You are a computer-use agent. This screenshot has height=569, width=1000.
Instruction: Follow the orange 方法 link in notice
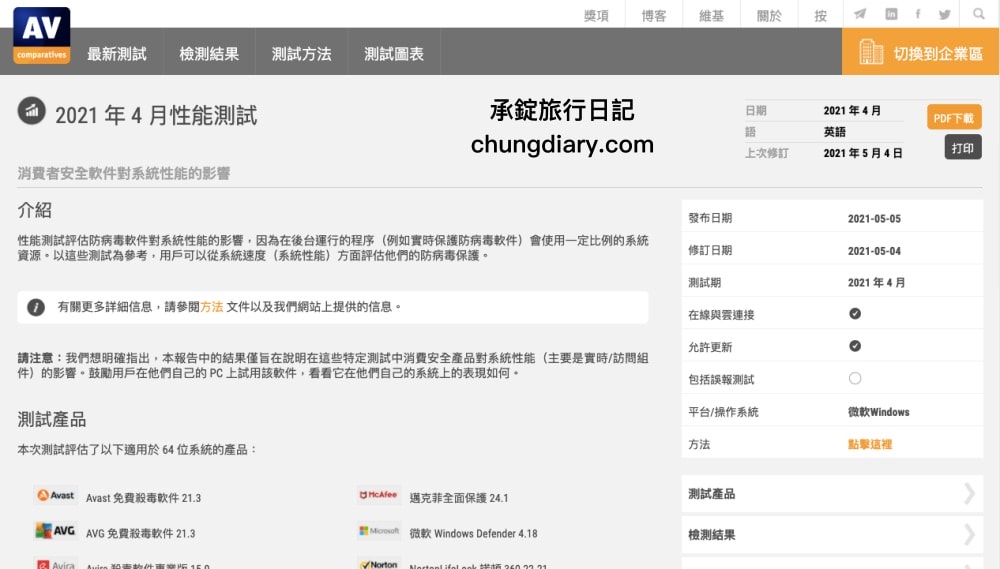pyautogui.click(x=212, y=307)
